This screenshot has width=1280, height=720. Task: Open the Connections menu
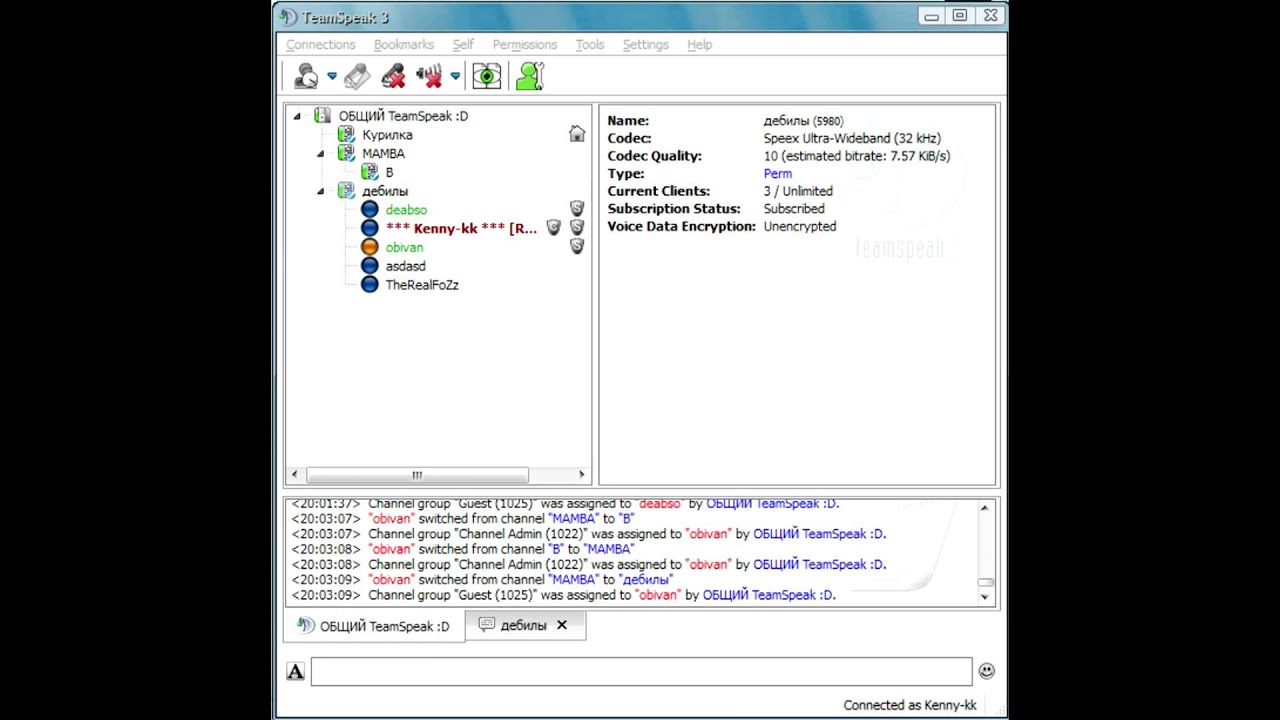pos(320,45)
